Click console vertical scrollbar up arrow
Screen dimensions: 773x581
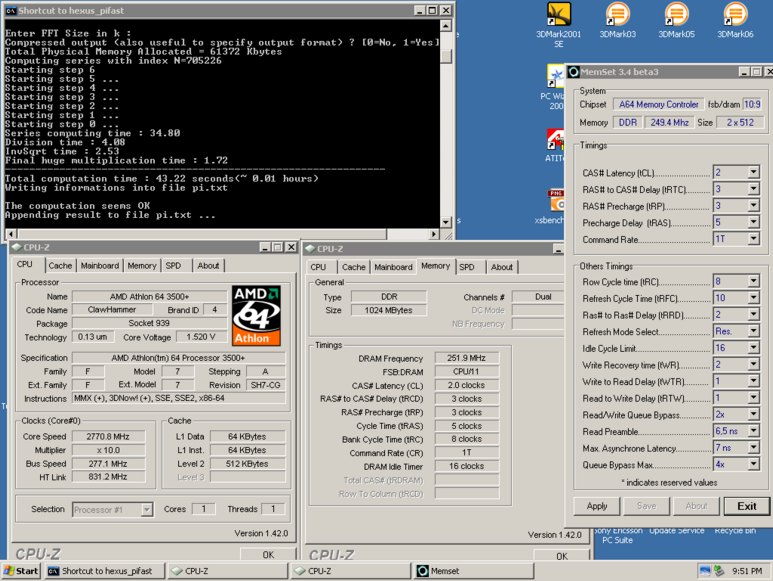[446, 26]
